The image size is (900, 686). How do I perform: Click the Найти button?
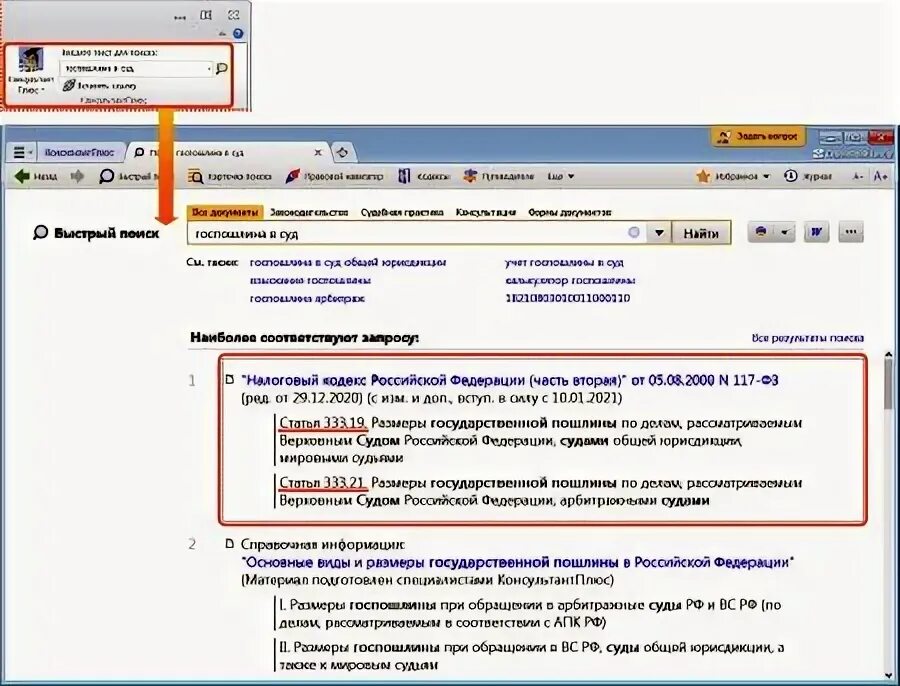point(701,233)
